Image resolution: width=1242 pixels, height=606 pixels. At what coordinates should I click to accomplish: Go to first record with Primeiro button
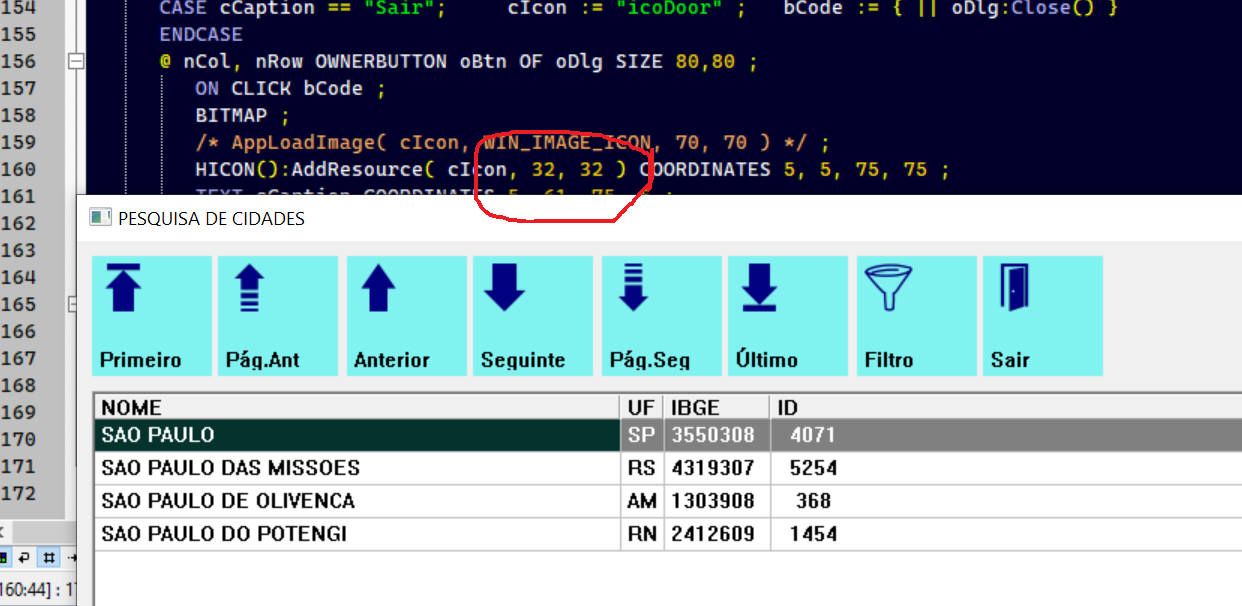[x=152, y=316]
